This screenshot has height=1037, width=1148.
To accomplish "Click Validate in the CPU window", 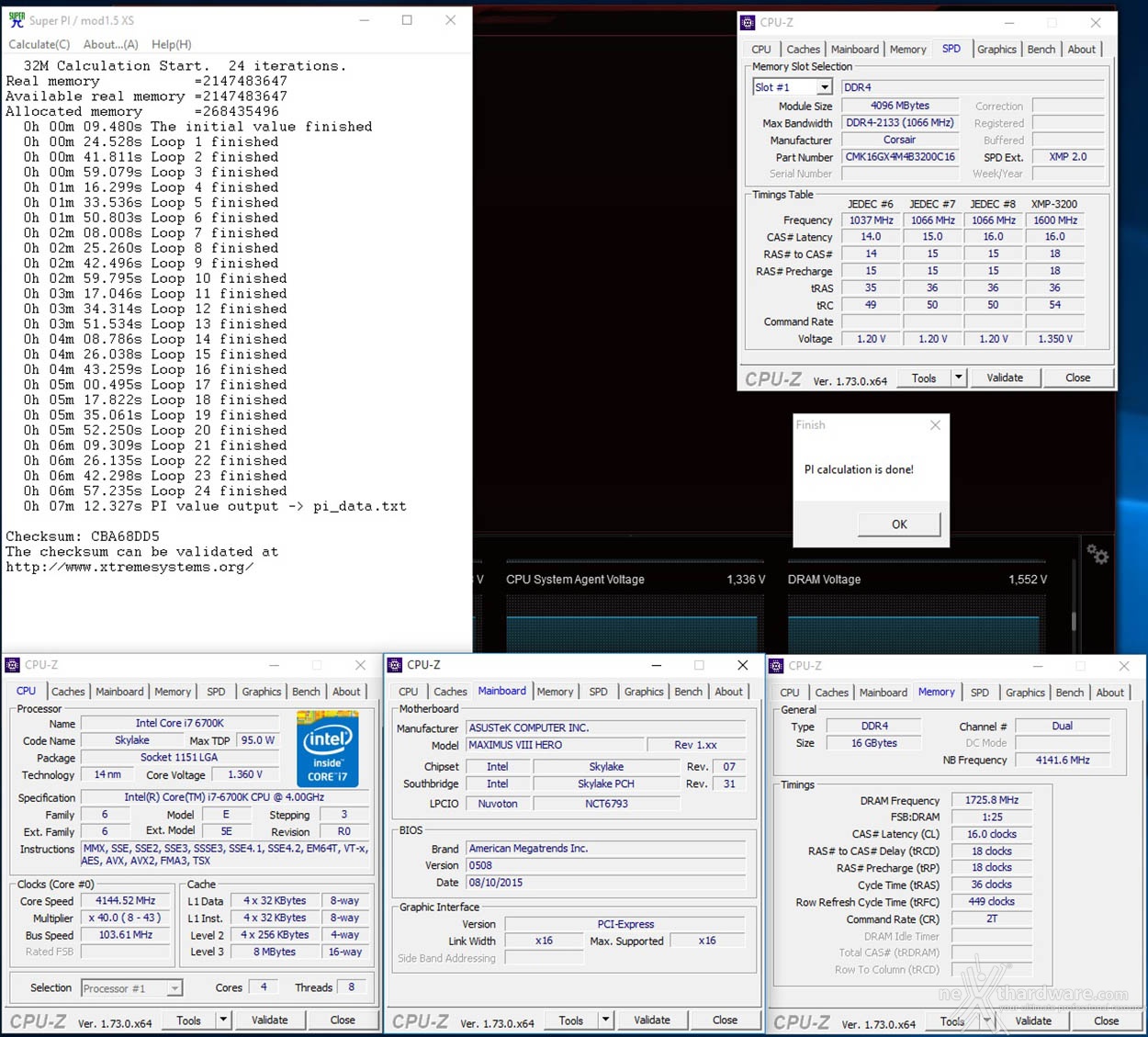I will (269, 1020).
